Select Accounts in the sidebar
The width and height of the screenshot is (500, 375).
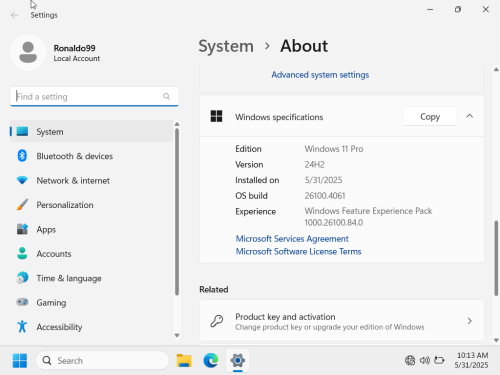point(91,253)
